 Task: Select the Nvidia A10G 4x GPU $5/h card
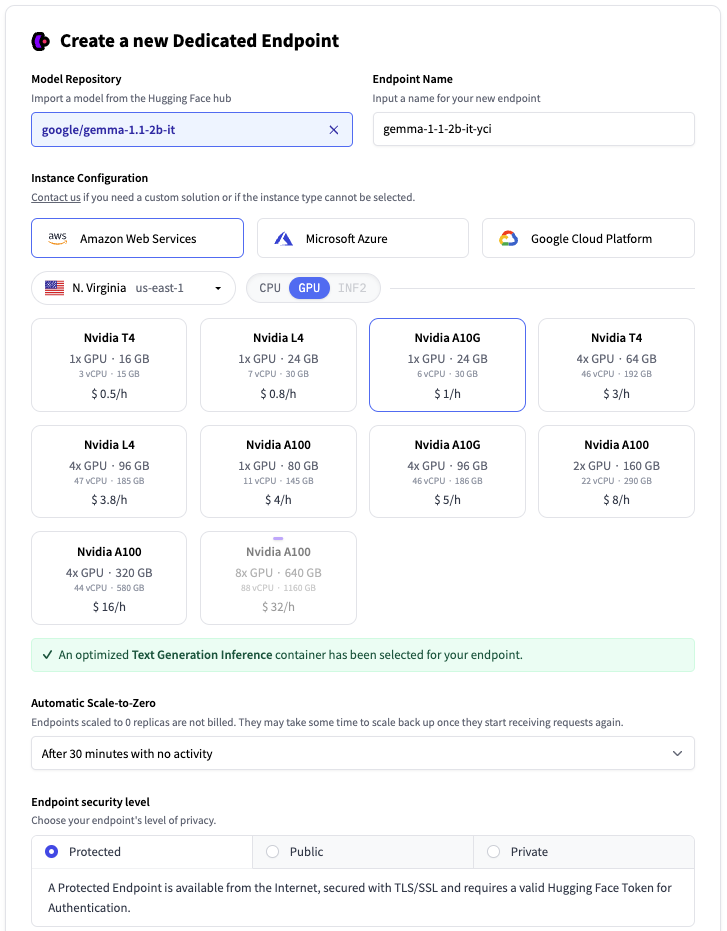click(447, 472)
